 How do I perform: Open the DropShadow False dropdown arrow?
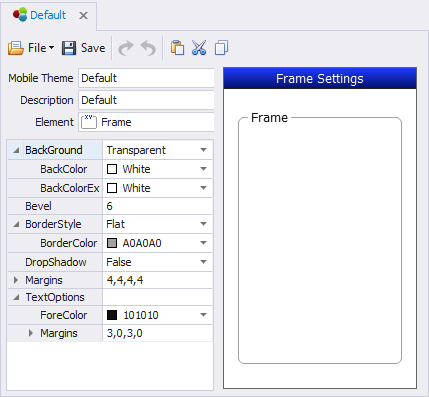coord(203,262)
